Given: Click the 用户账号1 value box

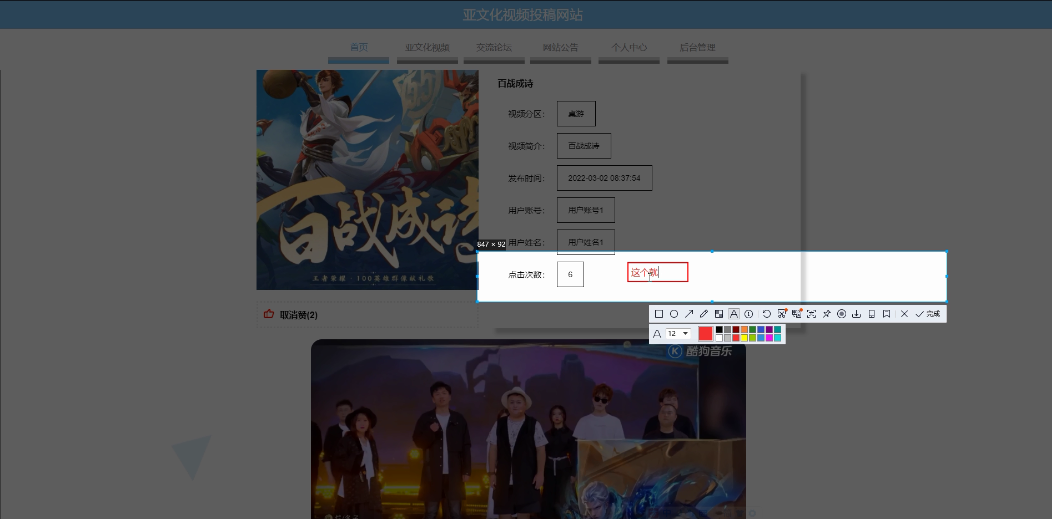Looking at the screenshot, I should [x=586, y=211].
